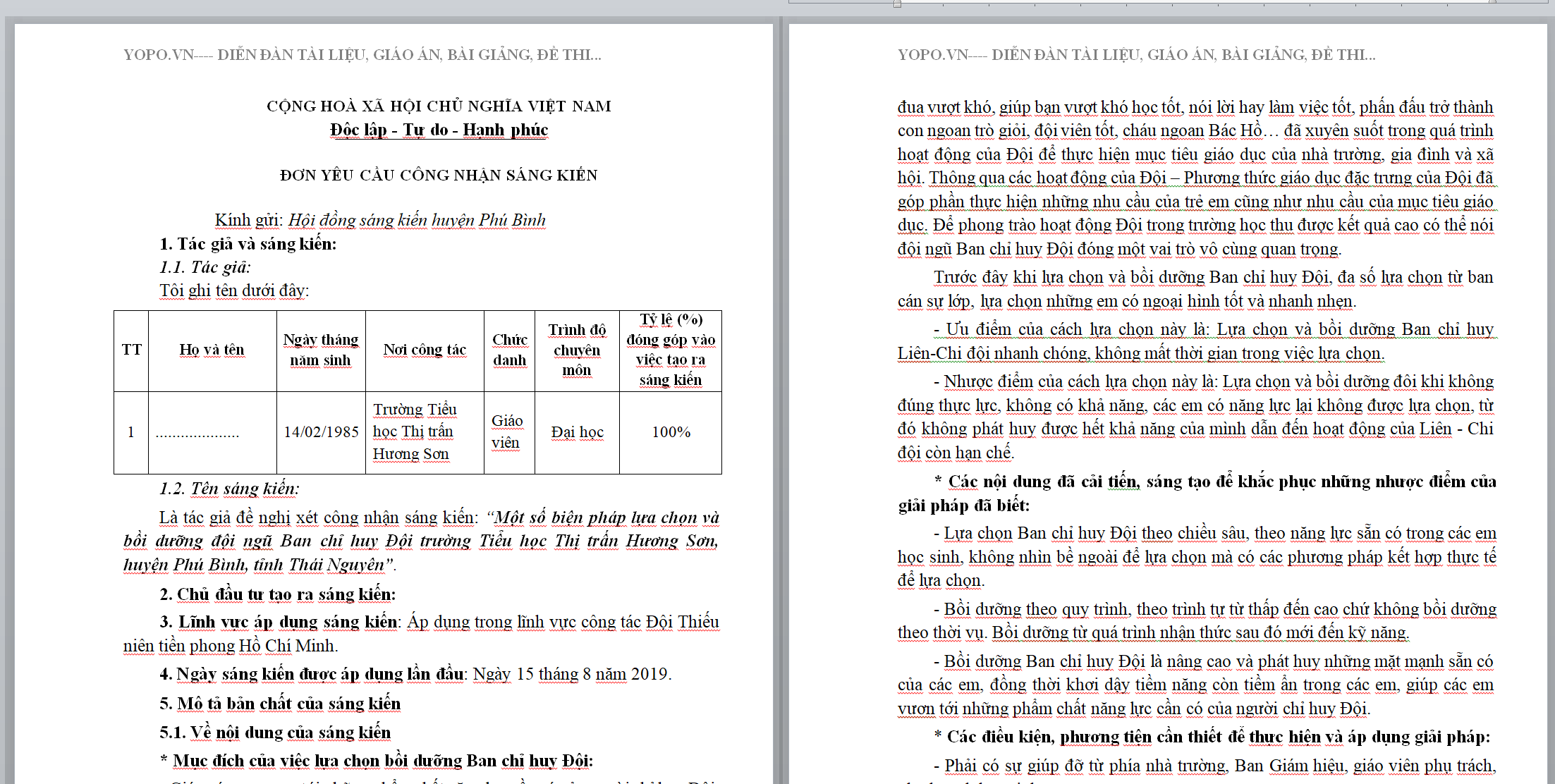Click the dotted name placeholder cell
This screenshot has width=1555, height=784.
[212, 432]
